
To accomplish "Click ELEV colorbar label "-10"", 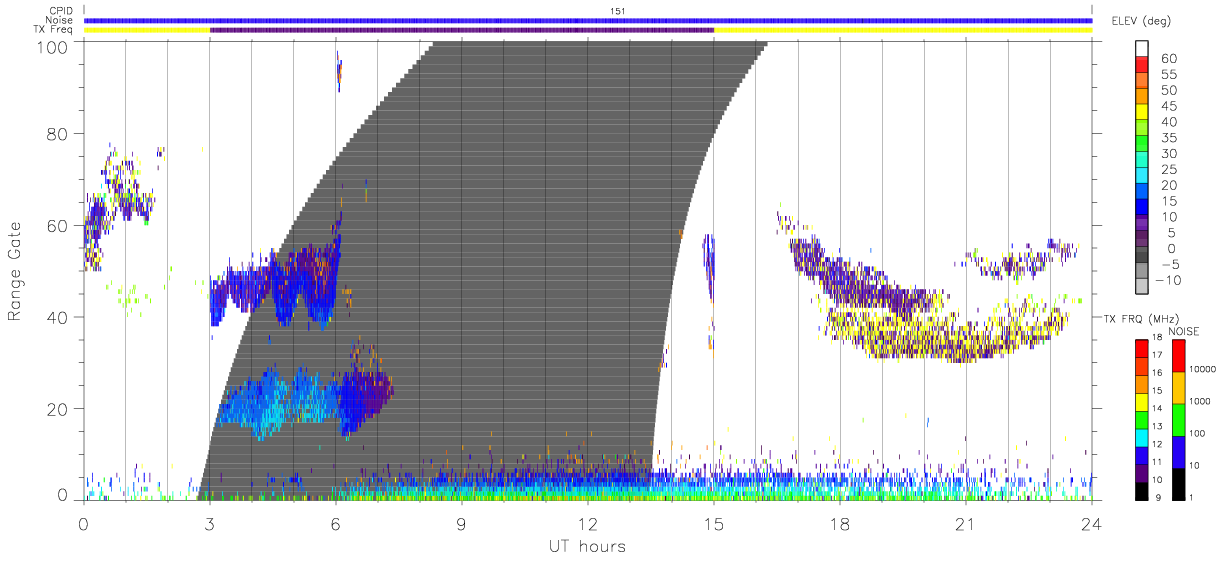I will click(x=1167, y=281).
